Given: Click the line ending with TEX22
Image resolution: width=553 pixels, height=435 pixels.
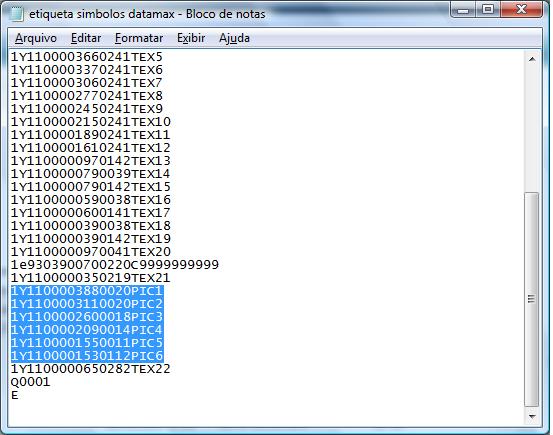Looking at the screenshot, I should (x=91, y=369).
